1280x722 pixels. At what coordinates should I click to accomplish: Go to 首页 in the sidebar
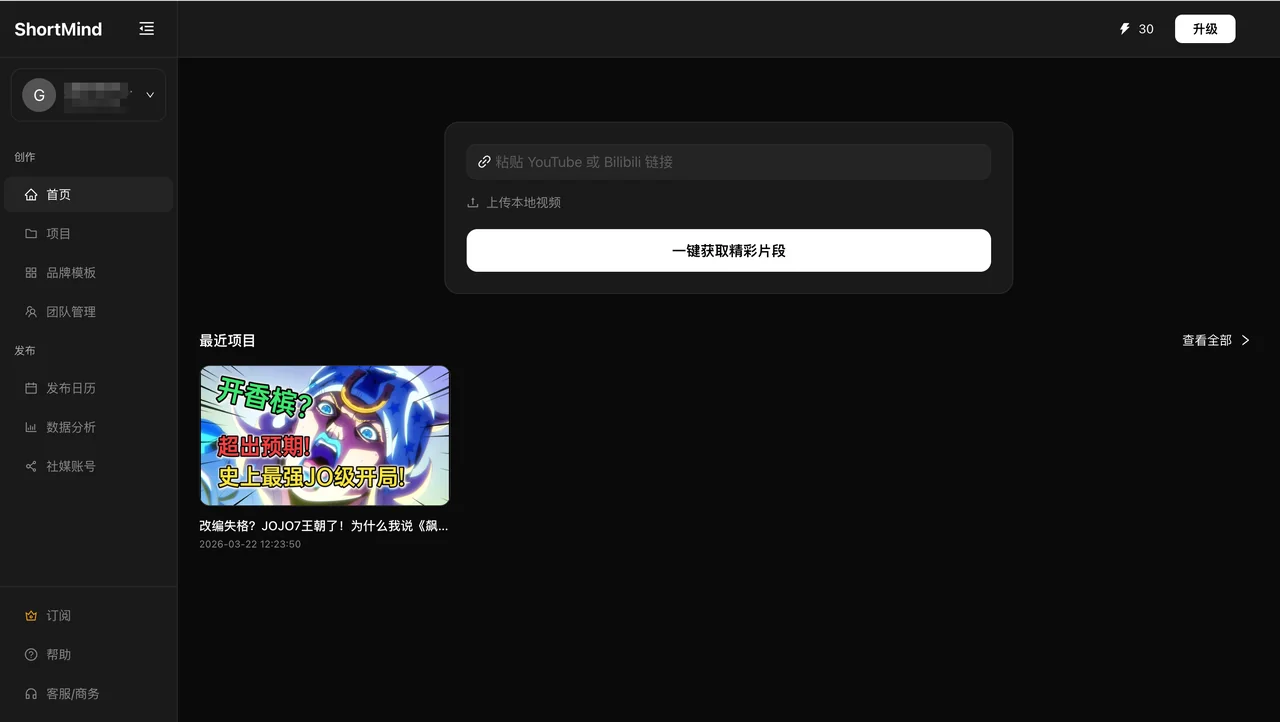(x=89, y=195)
